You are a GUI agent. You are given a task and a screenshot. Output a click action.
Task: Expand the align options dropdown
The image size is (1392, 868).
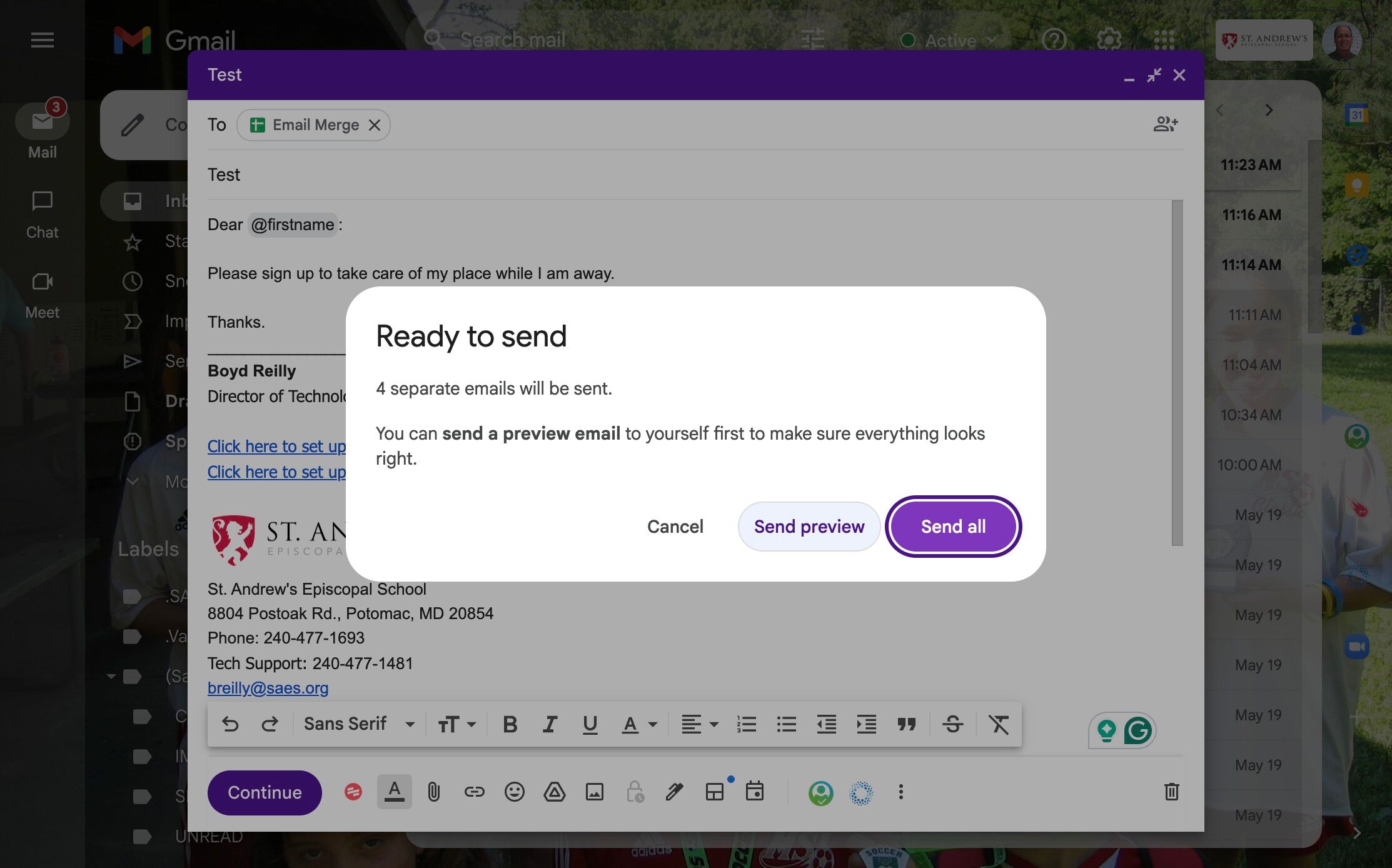click(x=699, y=724)
